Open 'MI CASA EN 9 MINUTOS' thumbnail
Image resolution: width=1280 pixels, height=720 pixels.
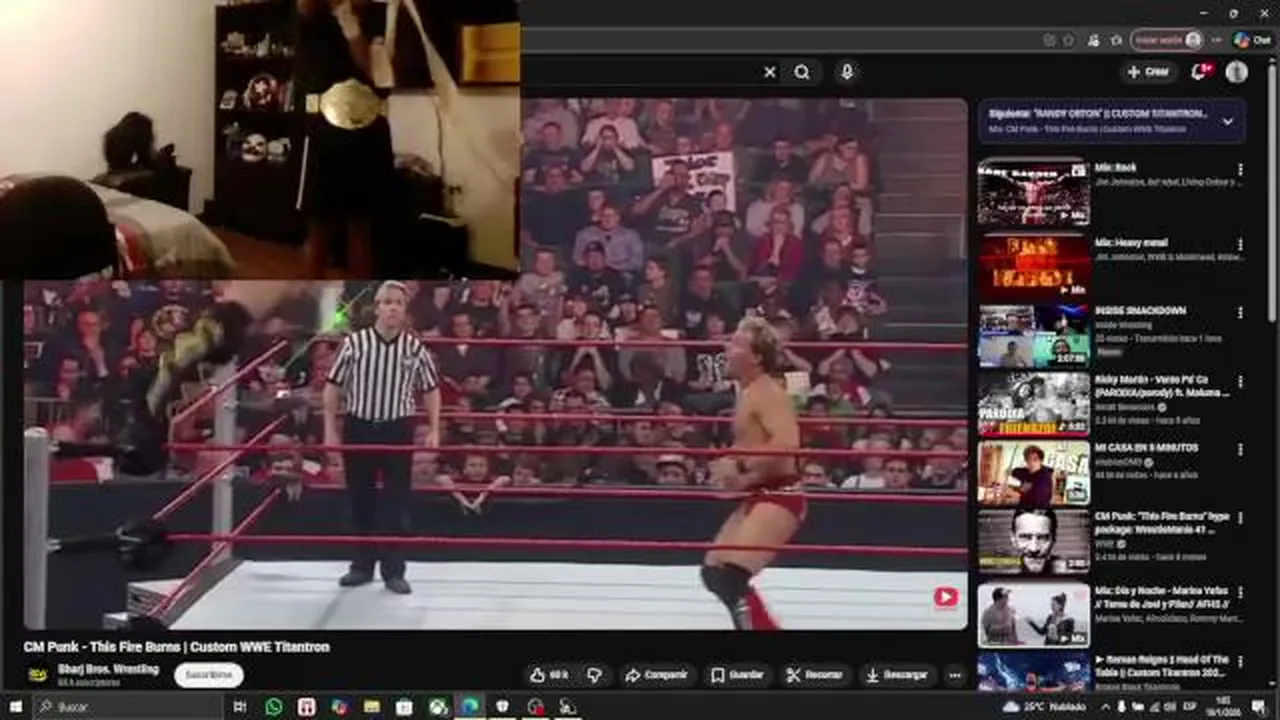click(1034, 474)
